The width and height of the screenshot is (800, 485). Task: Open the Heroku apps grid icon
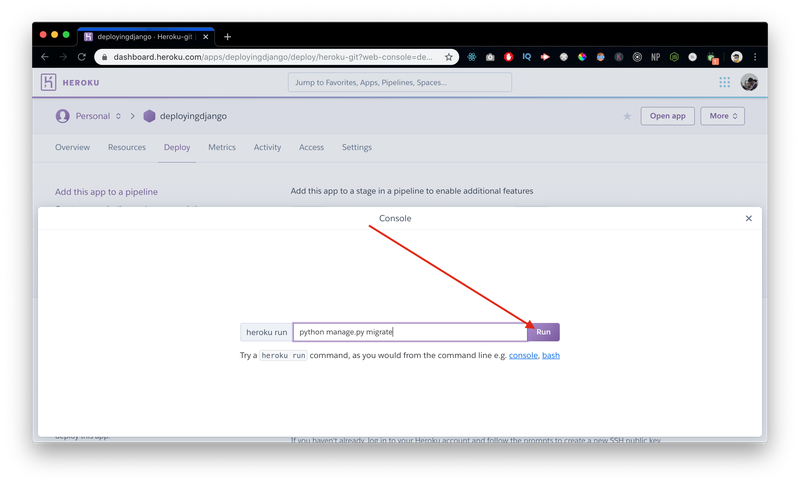point(724,82)
